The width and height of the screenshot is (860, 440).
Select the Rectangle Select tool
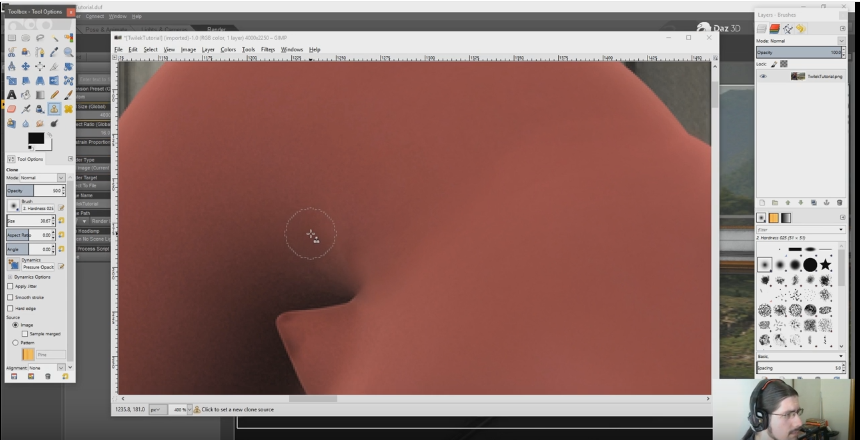[12, 38]
